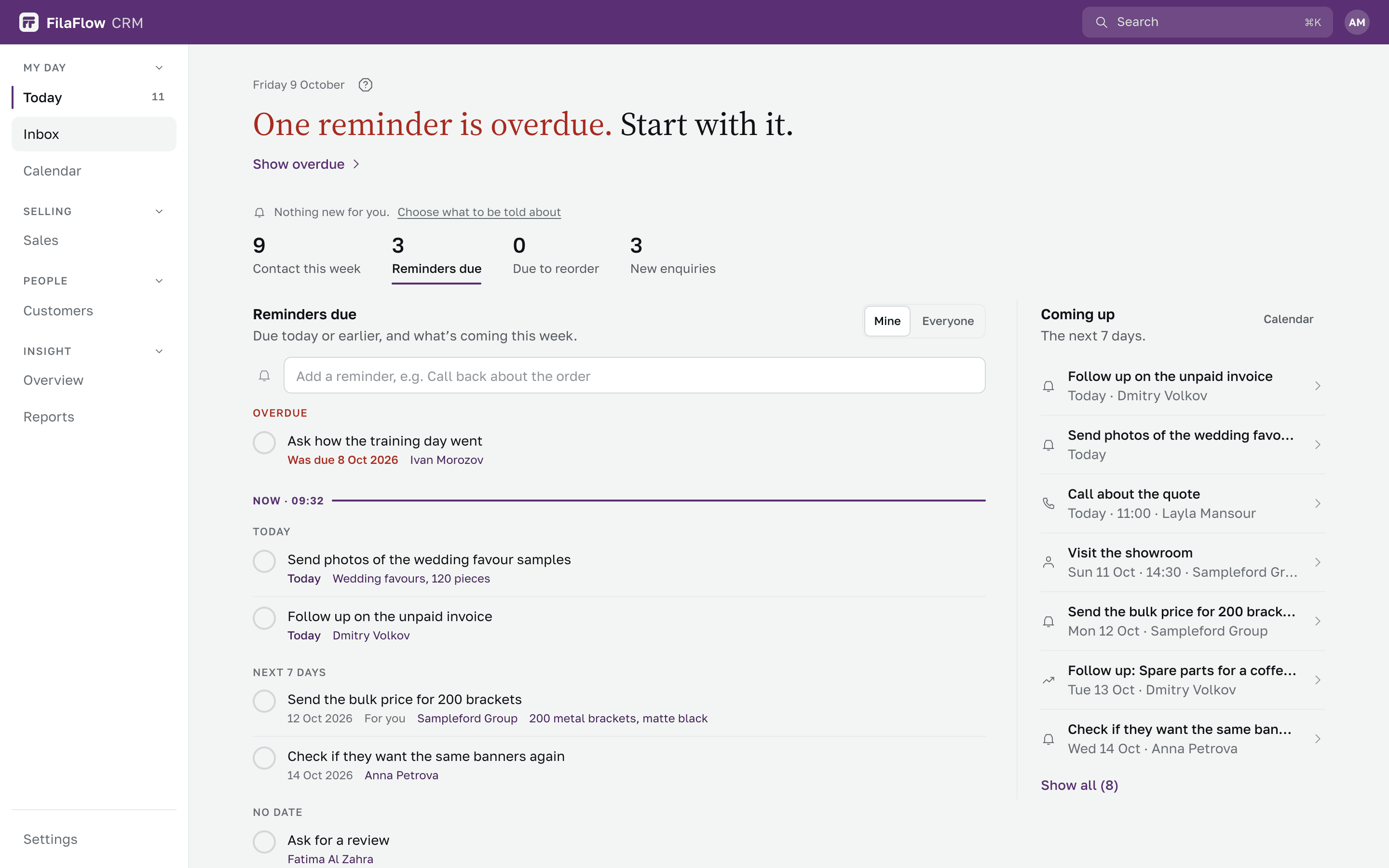The height and width of the screenshot is (868, 1389).
Task: Switch to Contact this week tab
Action: [x=307, y=256]
